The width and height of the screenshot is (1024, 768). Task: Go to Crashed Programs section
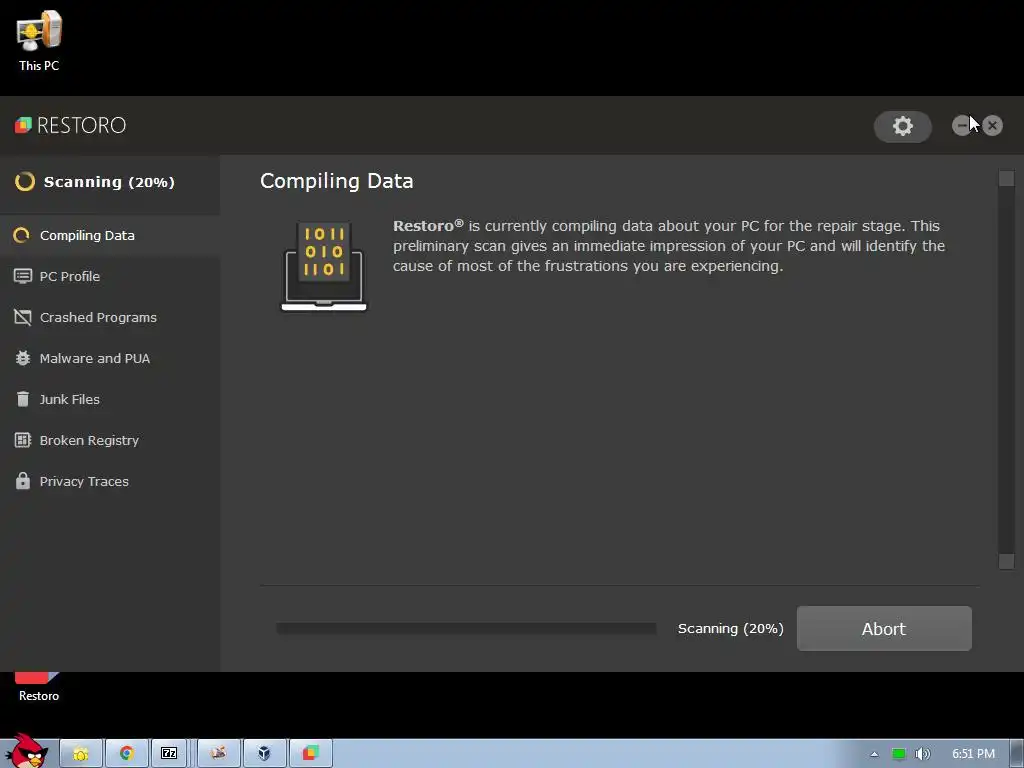pos(110,317)
